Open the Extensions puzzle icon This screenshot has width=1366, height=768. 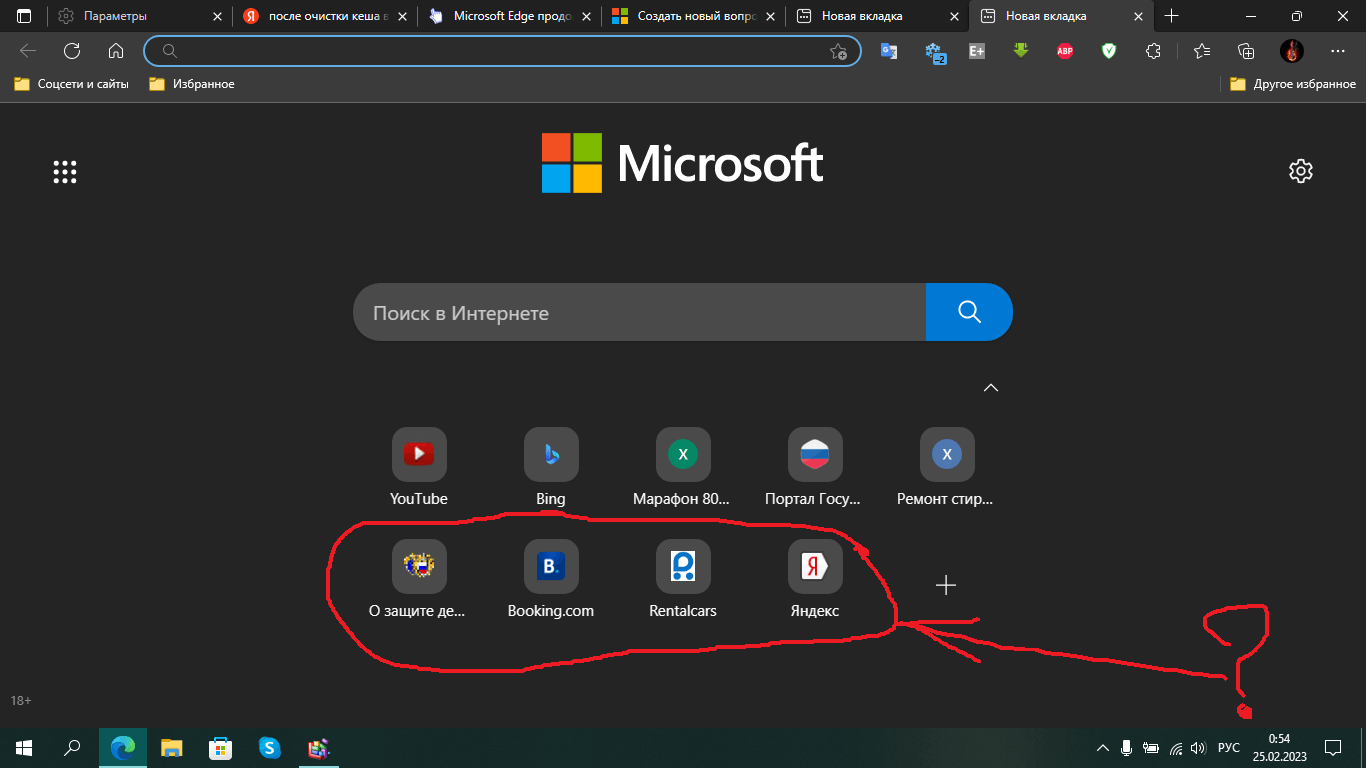coord(1153,51)
